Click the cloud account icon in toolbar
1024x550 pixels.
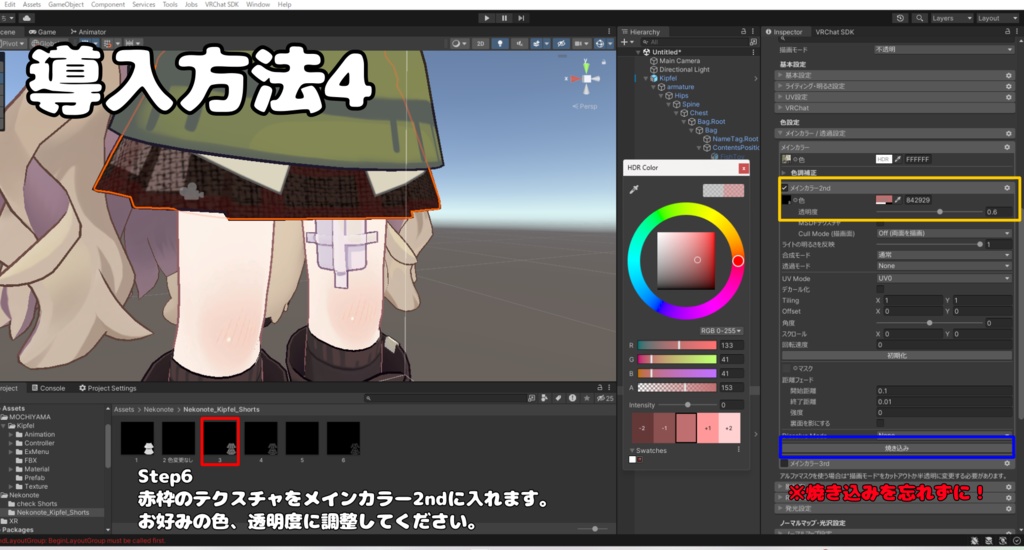(x=27, y=18)
